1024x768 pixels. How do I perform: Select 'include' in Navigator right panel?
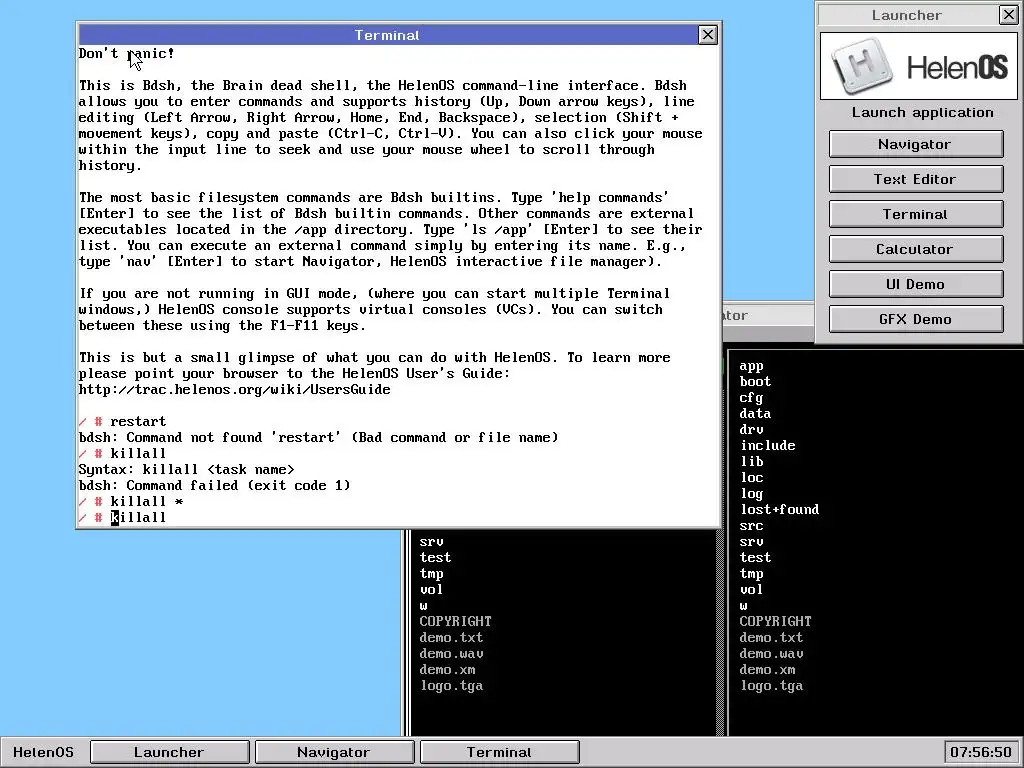coord(767,445)
